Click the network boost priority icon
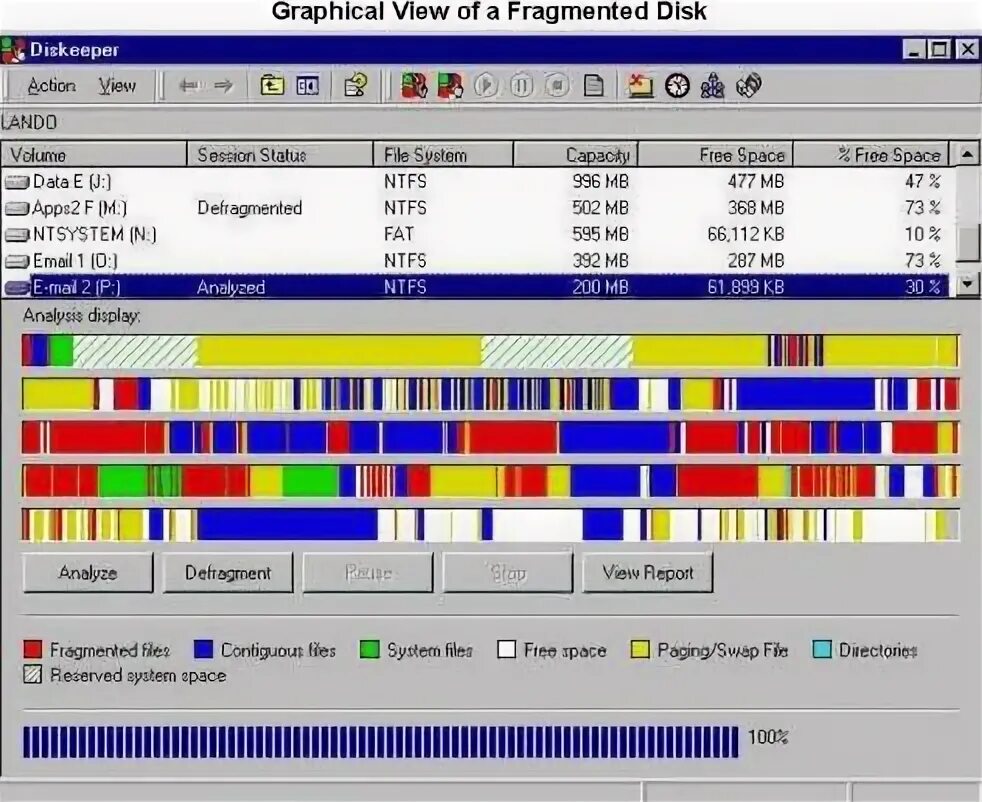The height and width of the screenshot is (802, 982). coord(713,85)
